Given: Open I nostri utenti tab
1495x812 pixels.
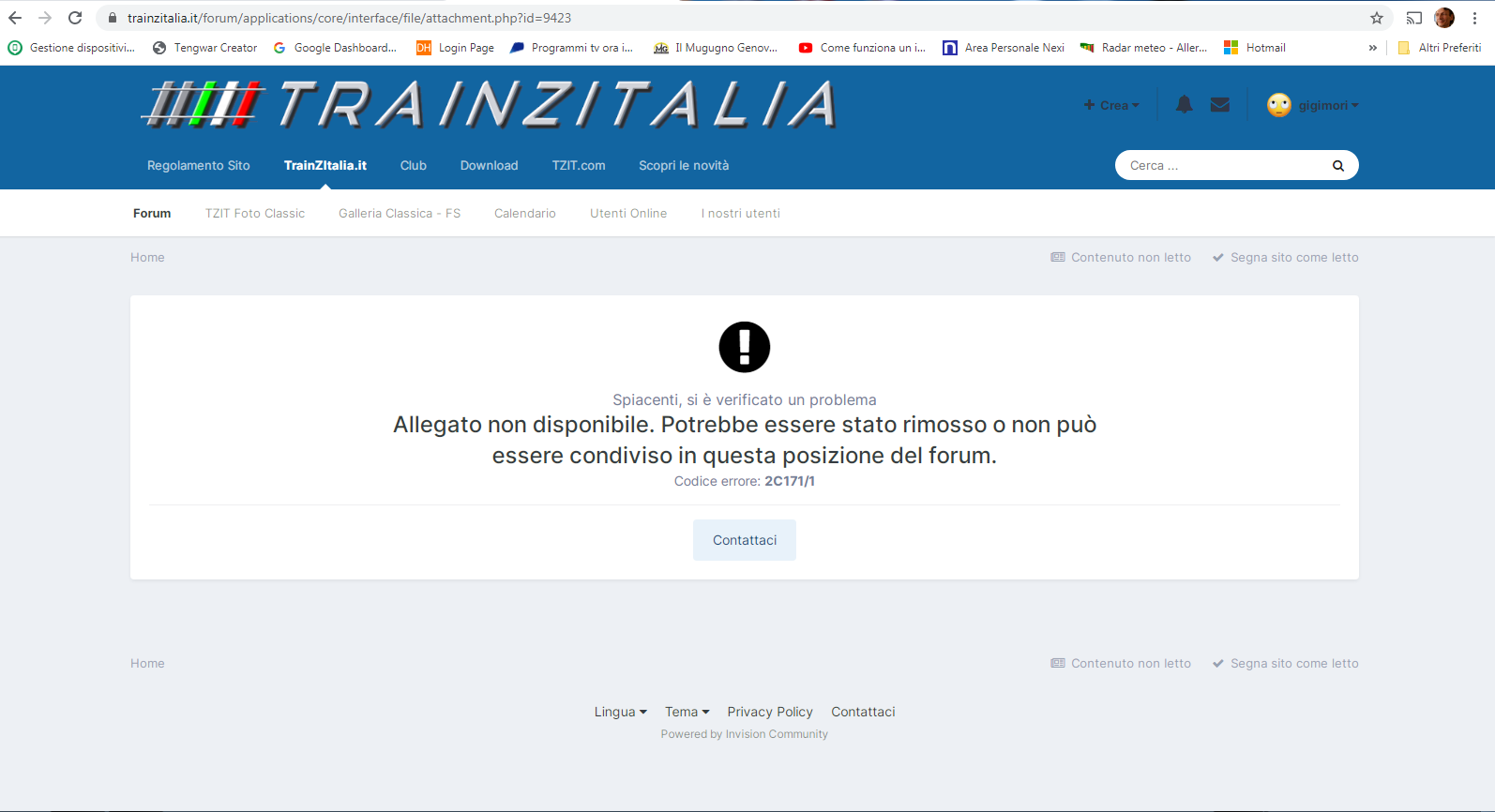Looking at the screenshot, I should tap(741, 213).
